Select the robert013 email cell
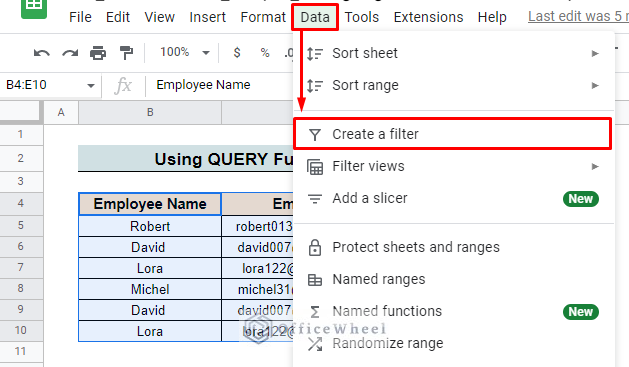Screen dimensions: 629x367 [258, 226]
